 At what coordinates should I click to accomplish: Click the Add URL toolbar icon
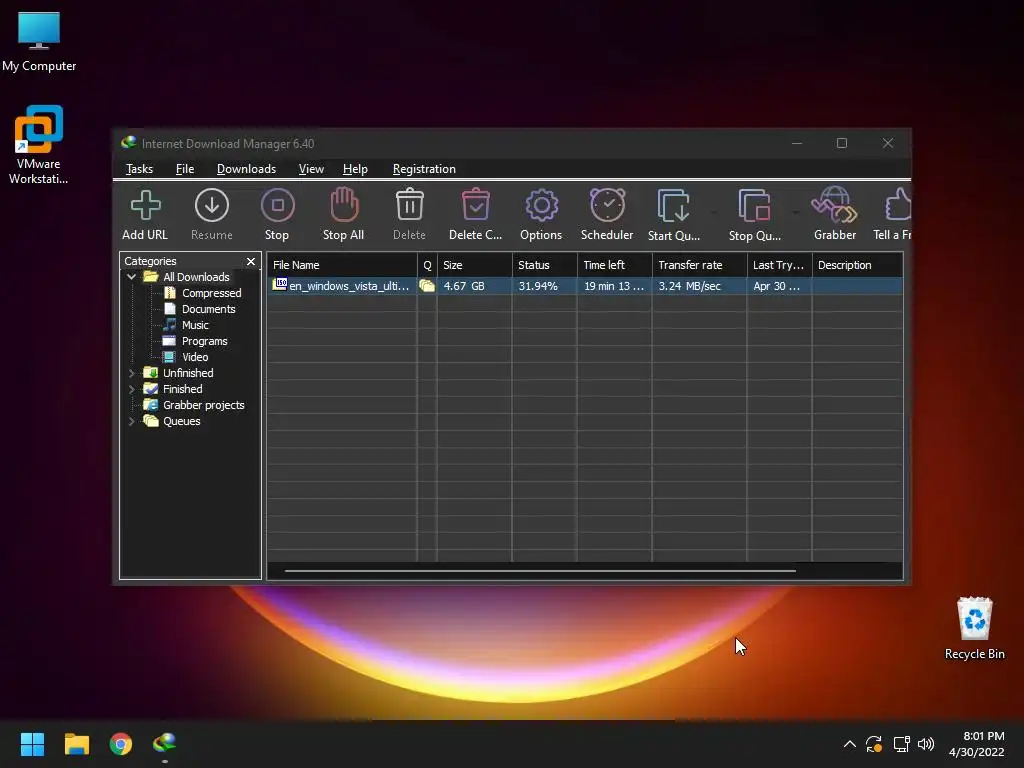point(145,206)
